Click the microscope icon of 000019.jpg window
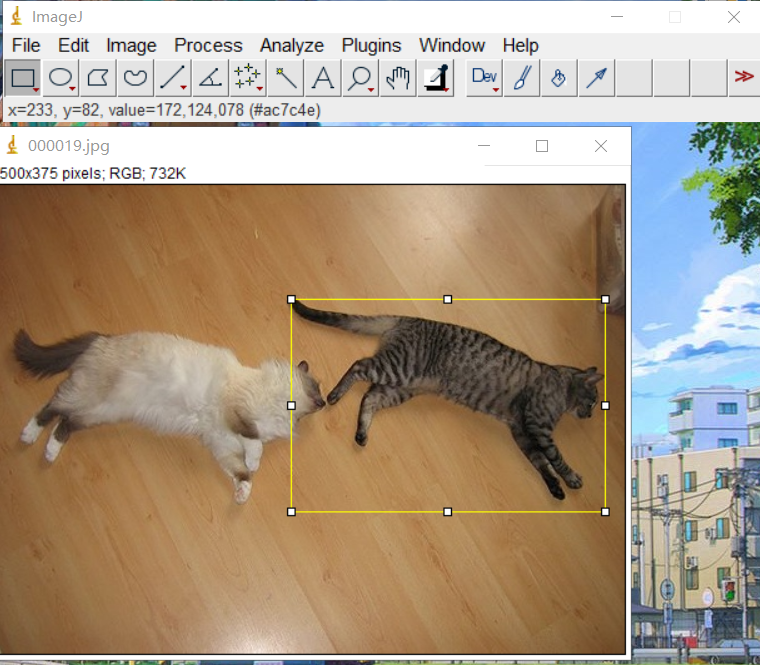 12,145
